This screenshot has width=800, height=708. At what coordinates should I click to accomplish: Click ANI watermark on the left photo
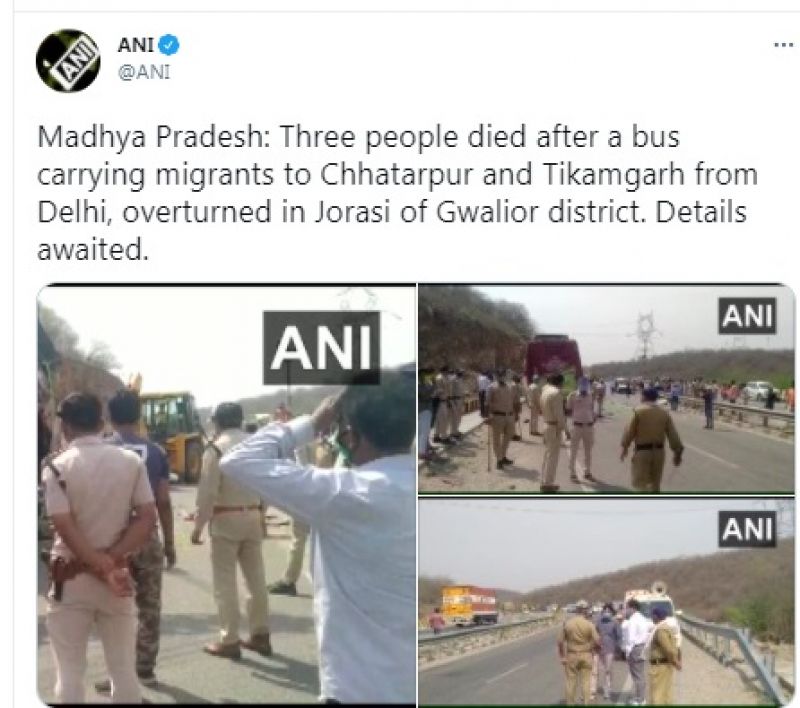[321, 348]
